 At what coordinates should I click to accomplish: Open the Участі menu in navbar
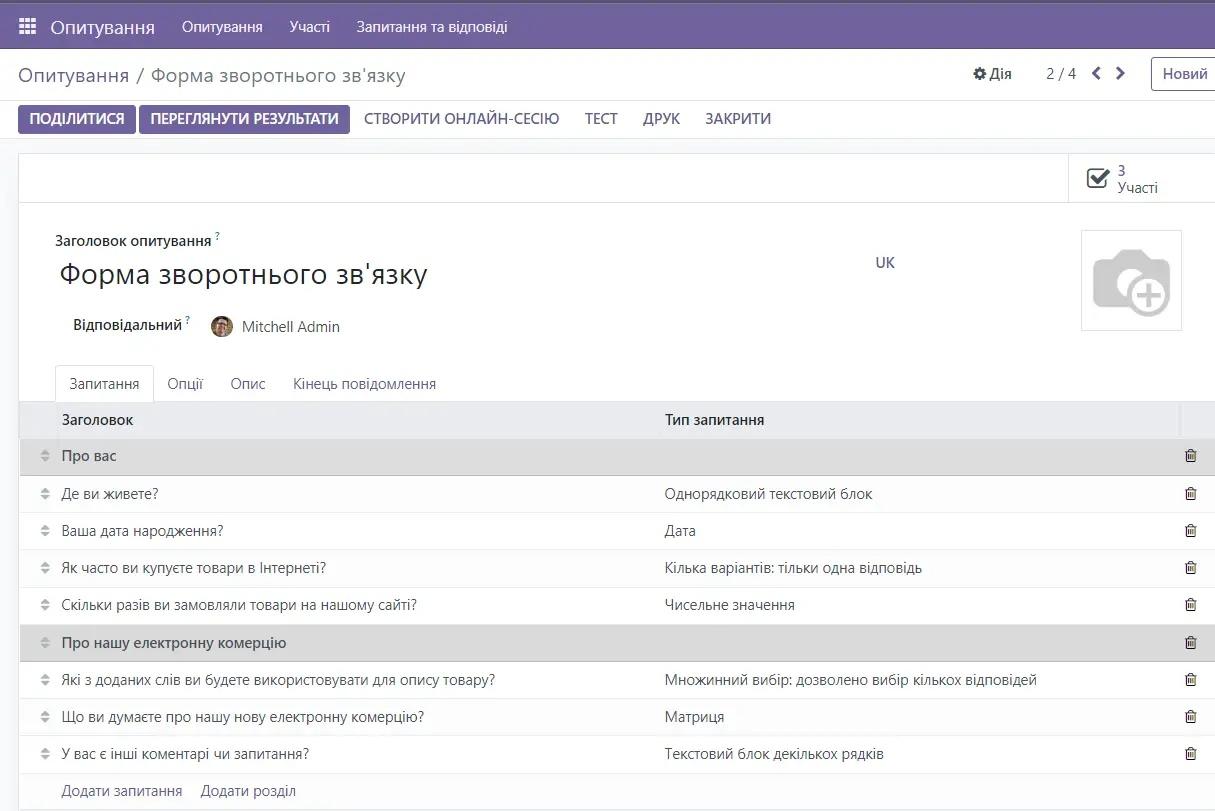[309, 27]
